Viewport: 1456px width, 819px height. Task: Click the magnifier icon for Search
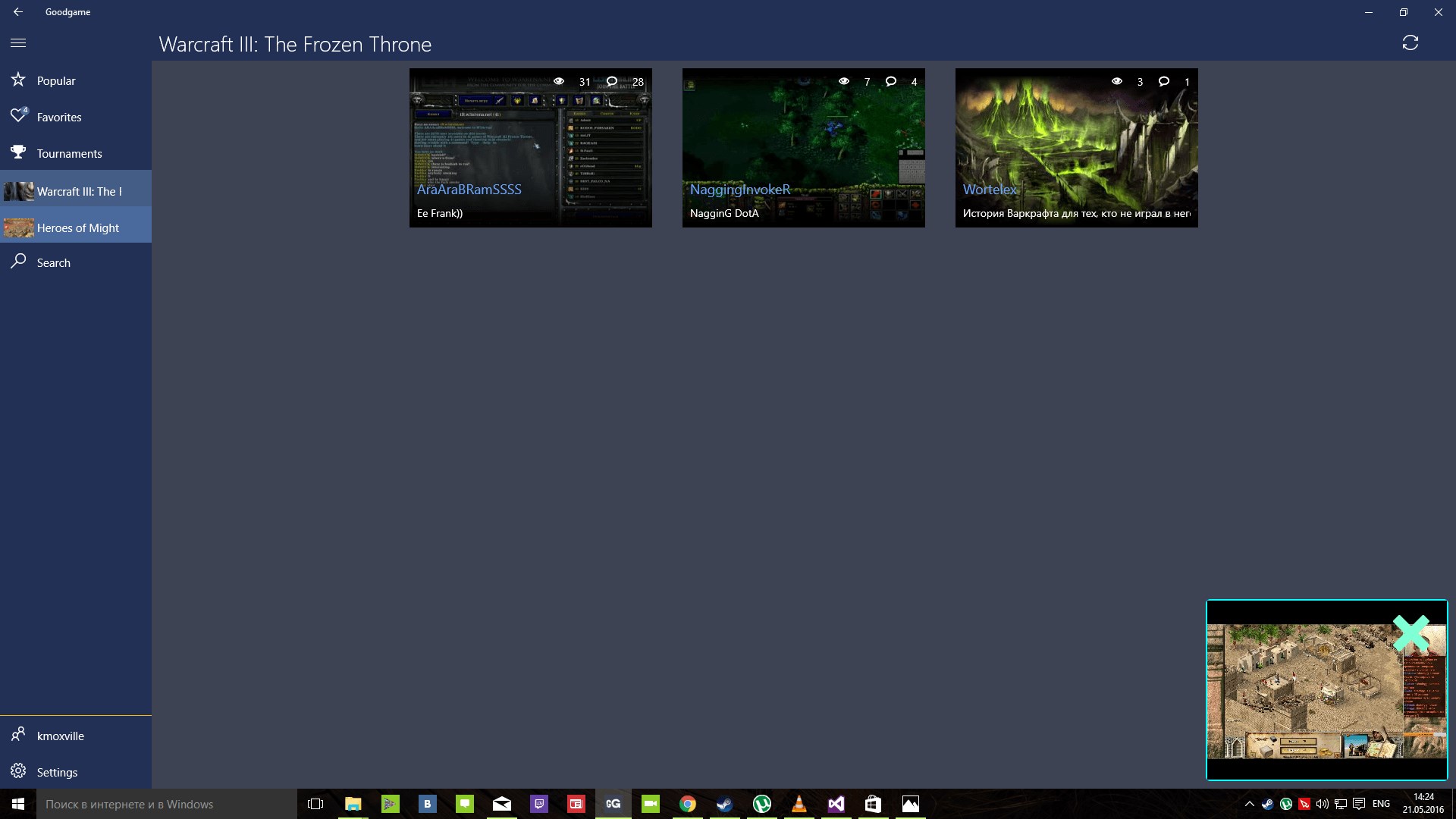[18, 262]
